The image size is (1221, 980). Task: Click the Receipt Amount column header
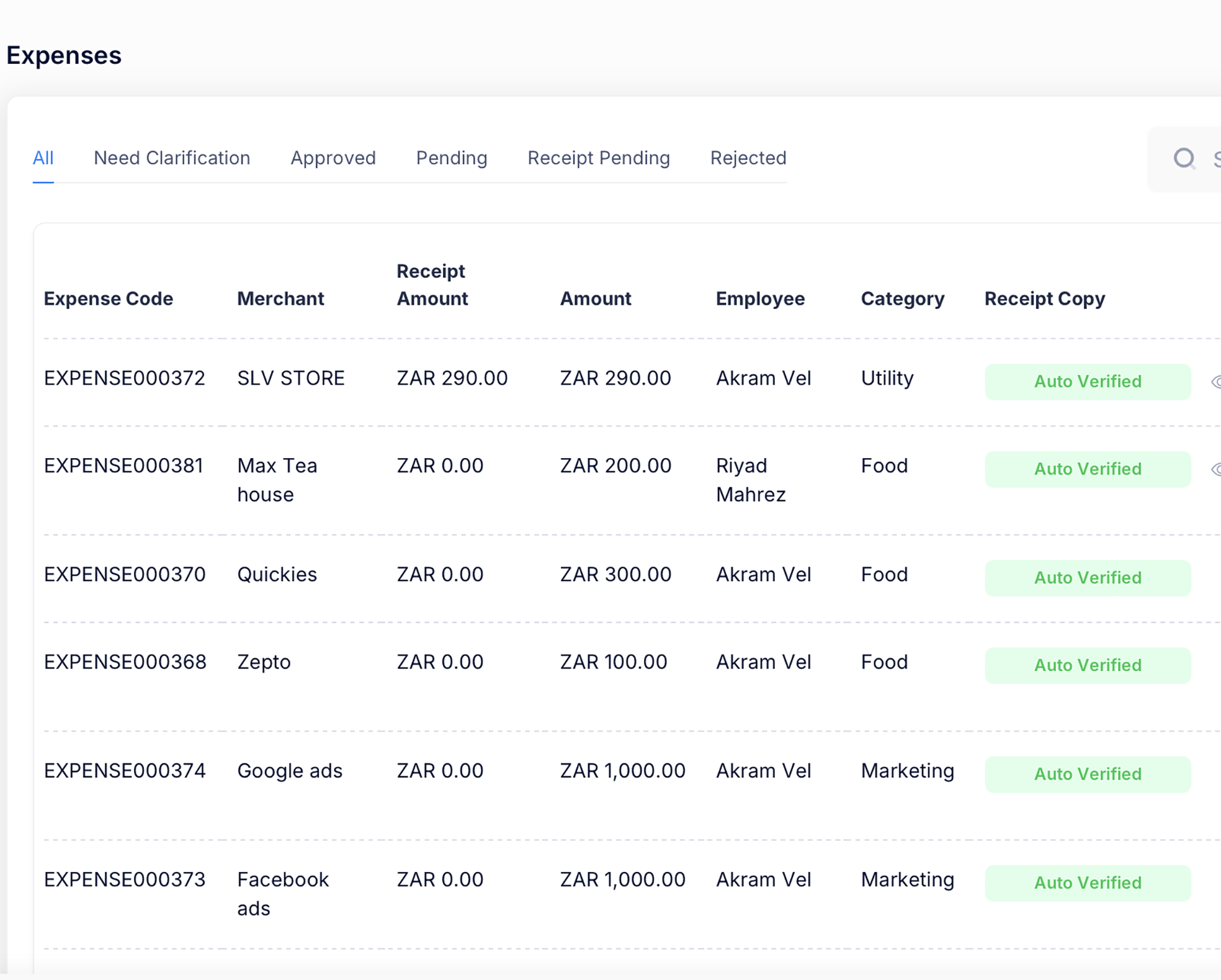(432, 285)
